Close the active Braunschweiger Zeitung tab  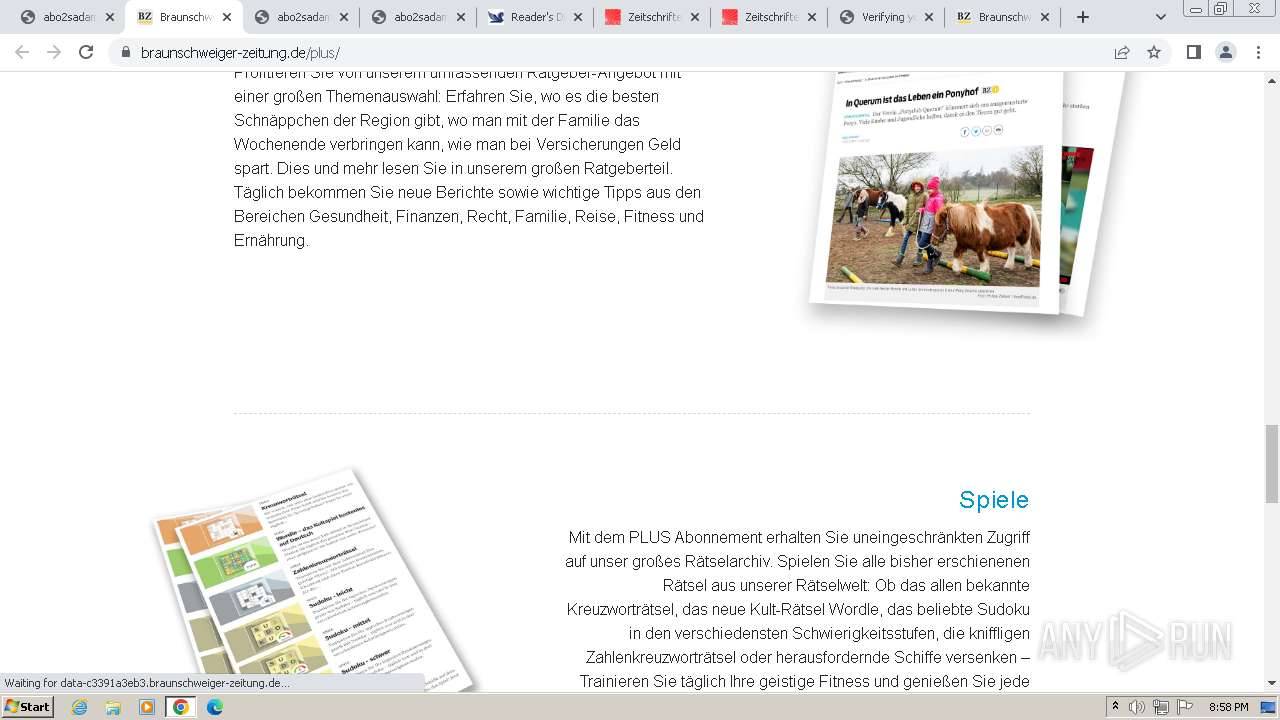(x=227, y=17)
